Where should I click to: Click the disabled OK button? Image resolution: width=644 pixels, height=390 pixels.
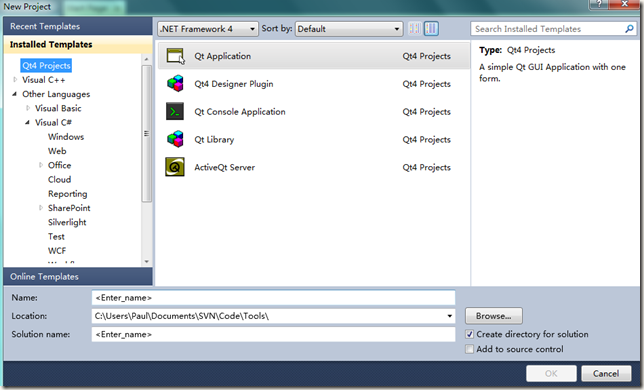click(551, 373)
